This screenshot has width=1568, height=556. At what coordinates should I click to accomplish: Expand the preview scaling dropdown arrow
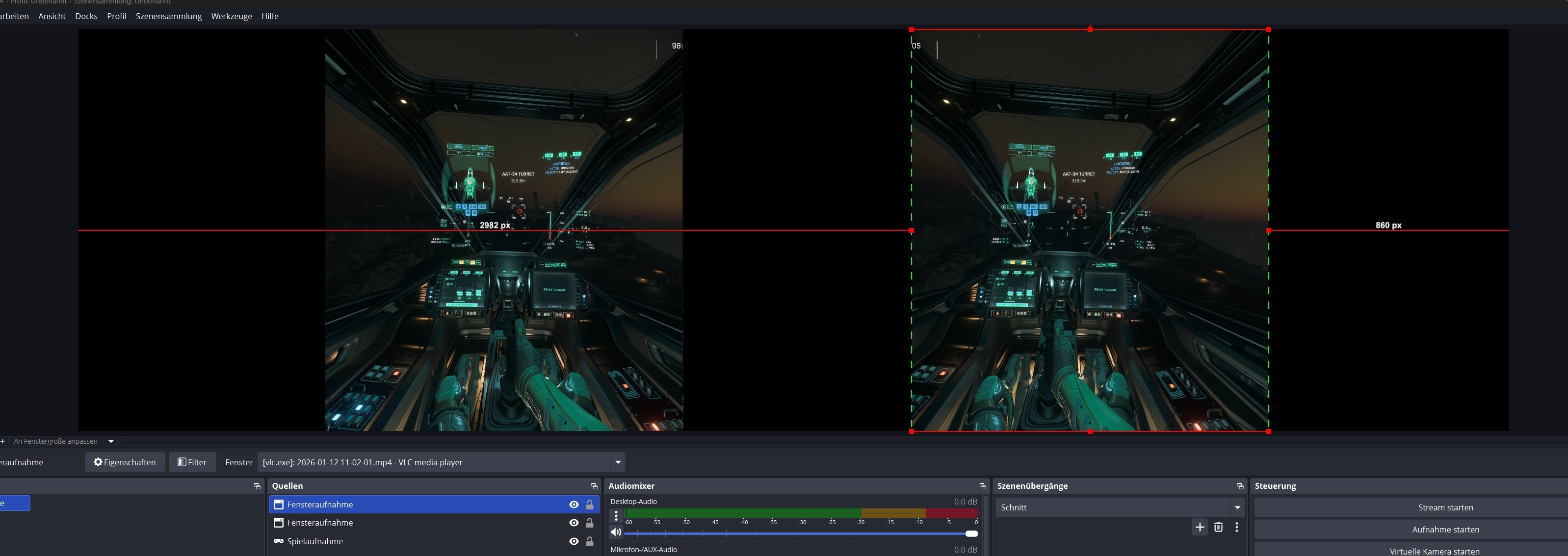[x=111, y=442]
